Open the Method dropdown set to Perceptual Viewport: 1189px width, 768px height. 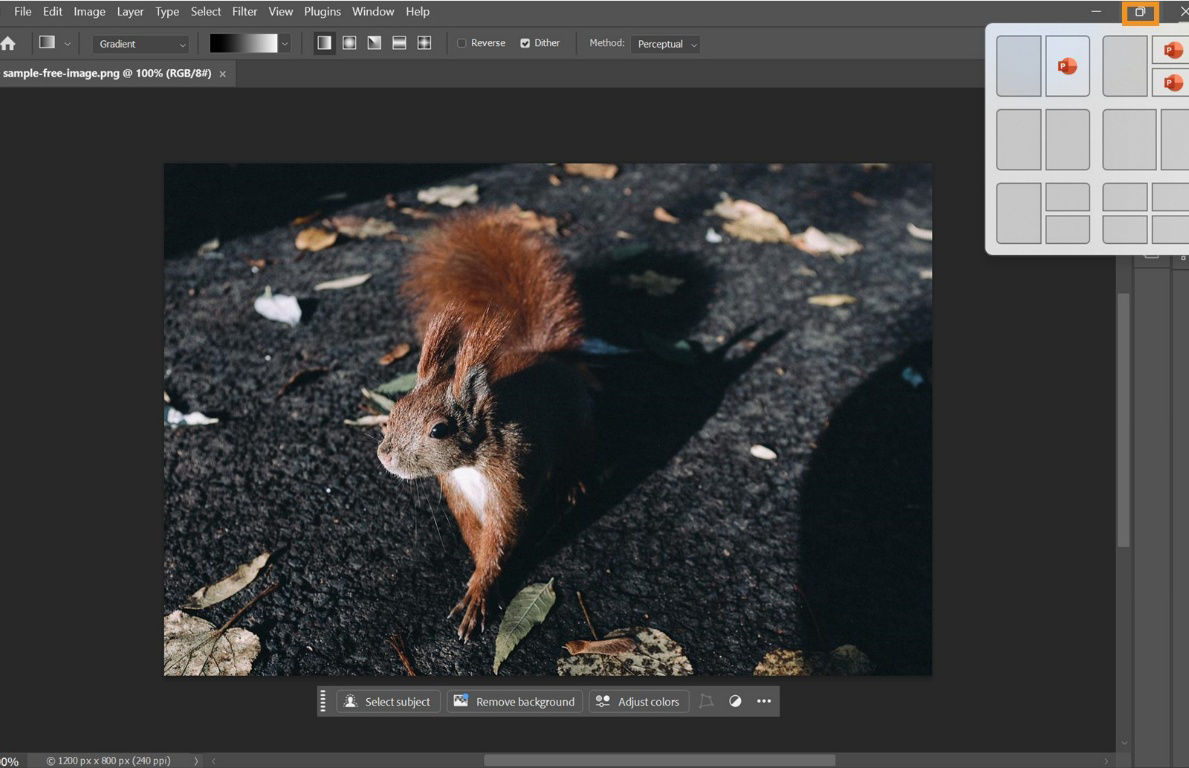click(x=665, y=43)
